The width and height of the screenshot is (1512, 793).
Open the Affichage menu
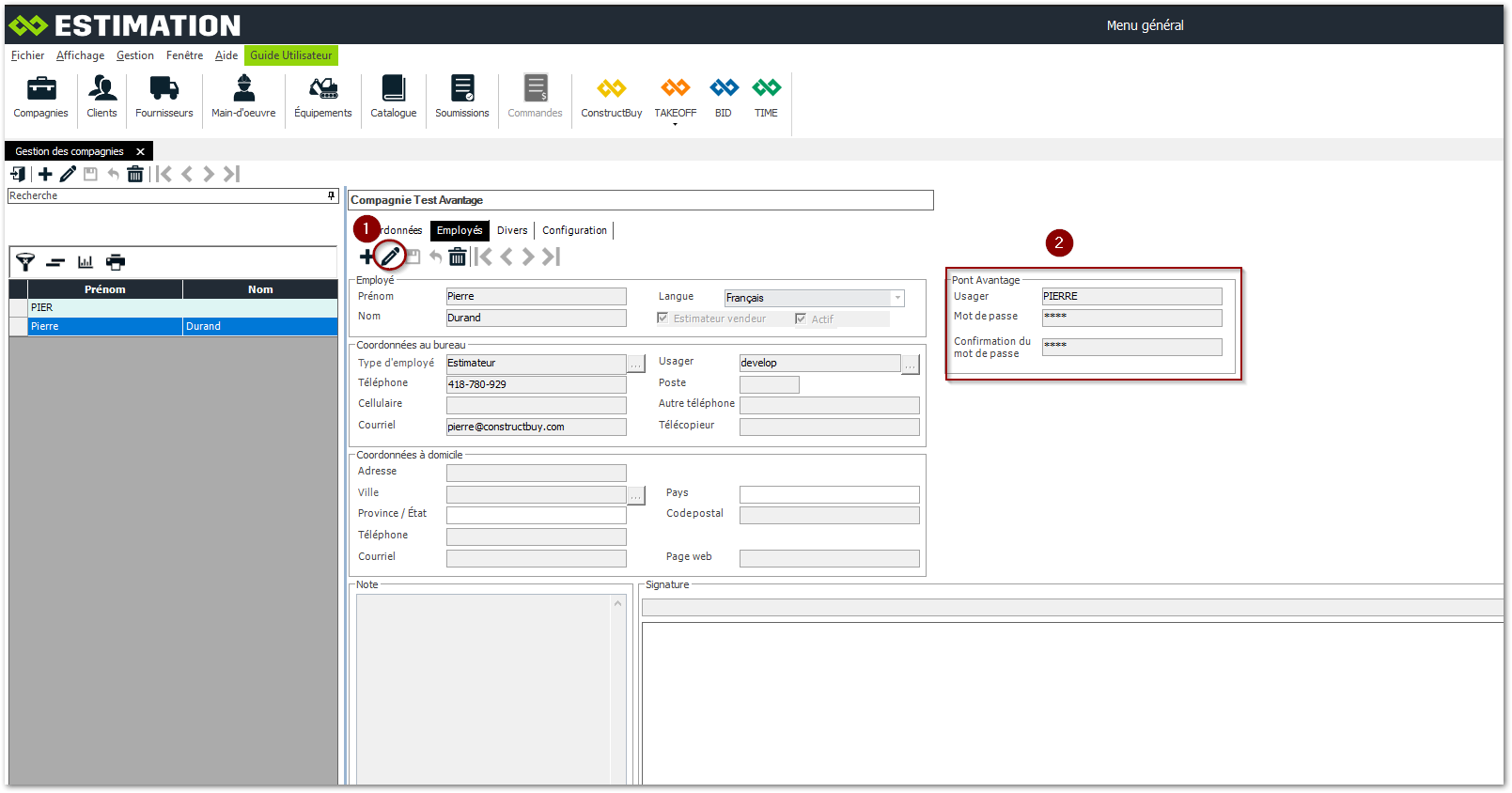pos(80,55)
